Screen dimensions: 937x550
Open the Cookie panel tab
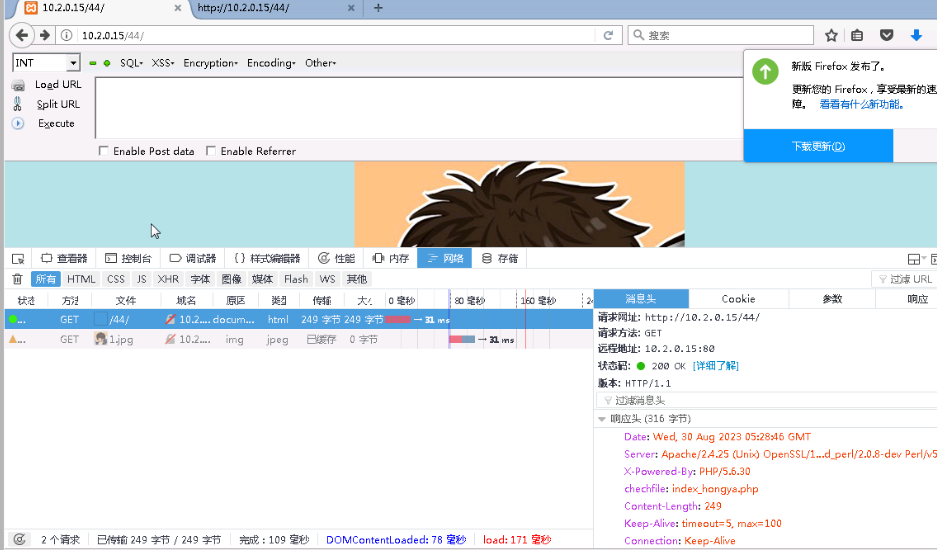click(x=739, y=299)
